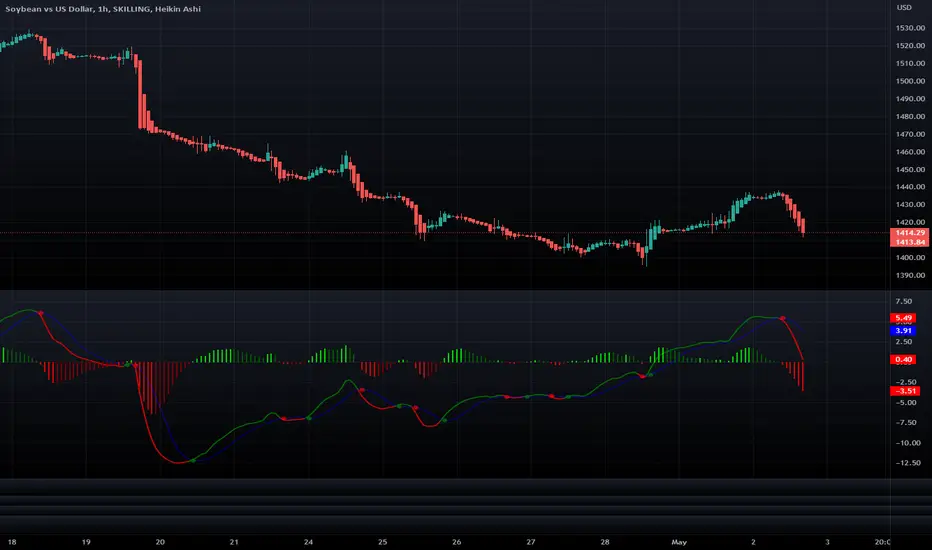
Task: Select the −2.50 indicator scale label
Action: 906,382
